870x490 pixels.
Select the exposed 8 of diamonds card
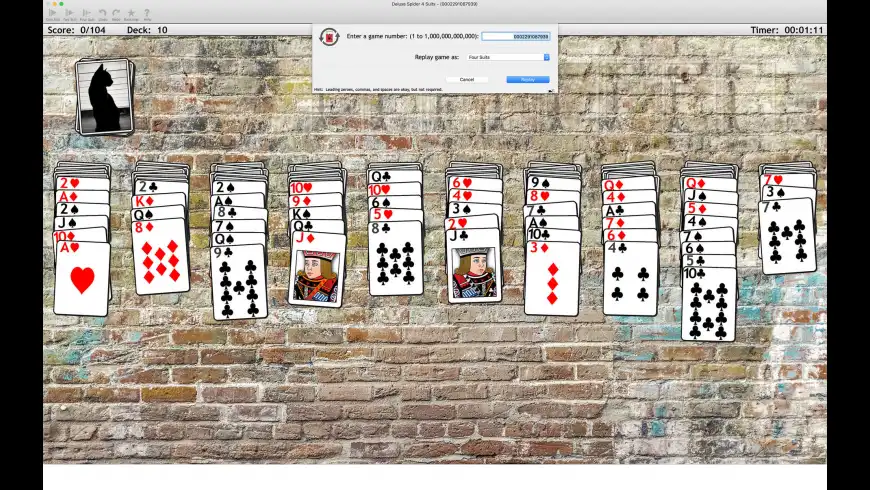(160, 257)
